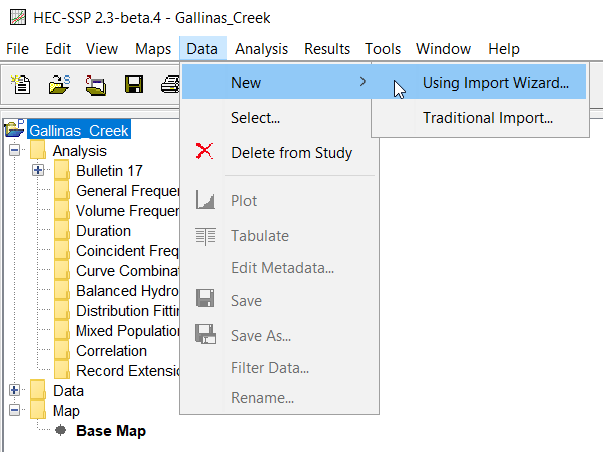The height and width of the screenshot is (452, 603).
Task: Open the Select... entry in Data menu
Action: click(255, 118)
